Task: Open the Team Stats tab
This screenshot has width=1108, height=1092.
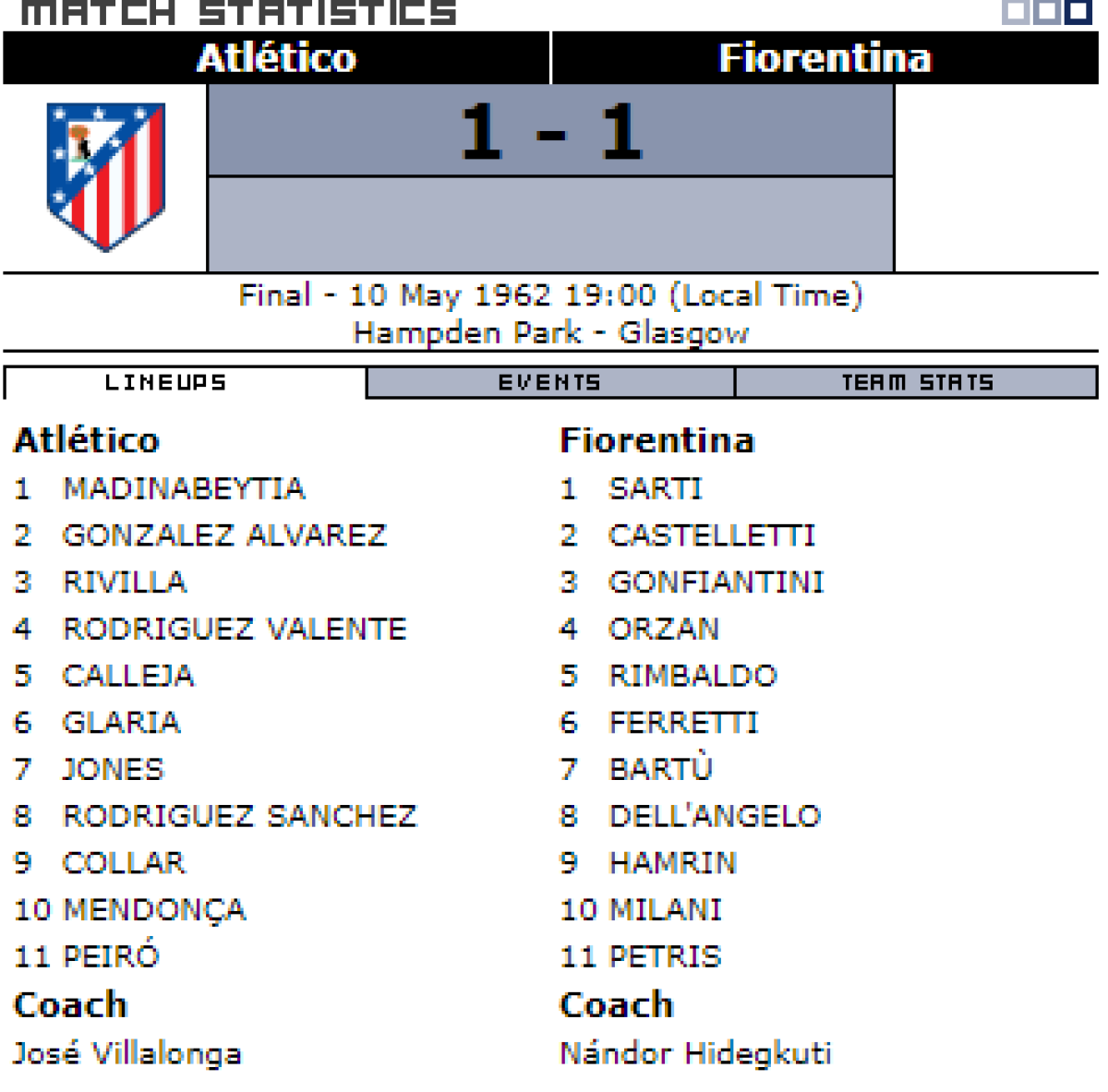Action: pyautogui.click(x=917, y=382)
